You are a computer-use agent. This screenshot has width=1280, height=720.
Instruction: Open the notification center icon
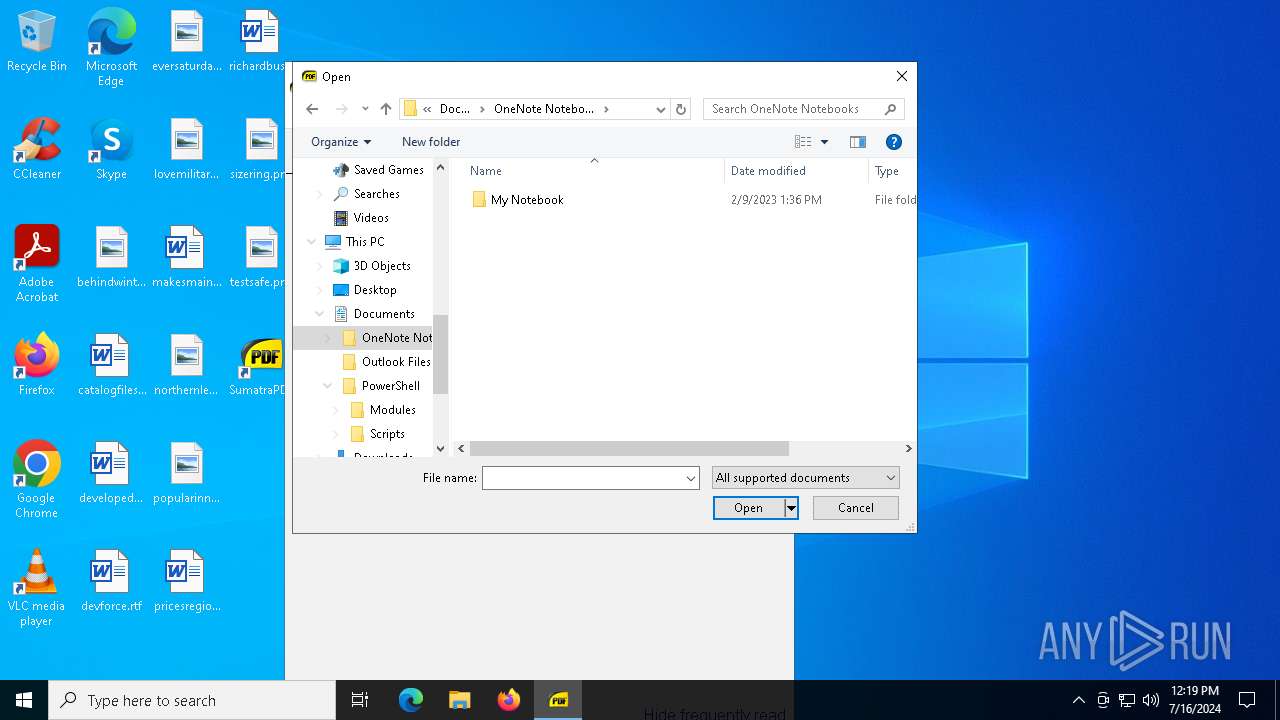click(1247, 700)
